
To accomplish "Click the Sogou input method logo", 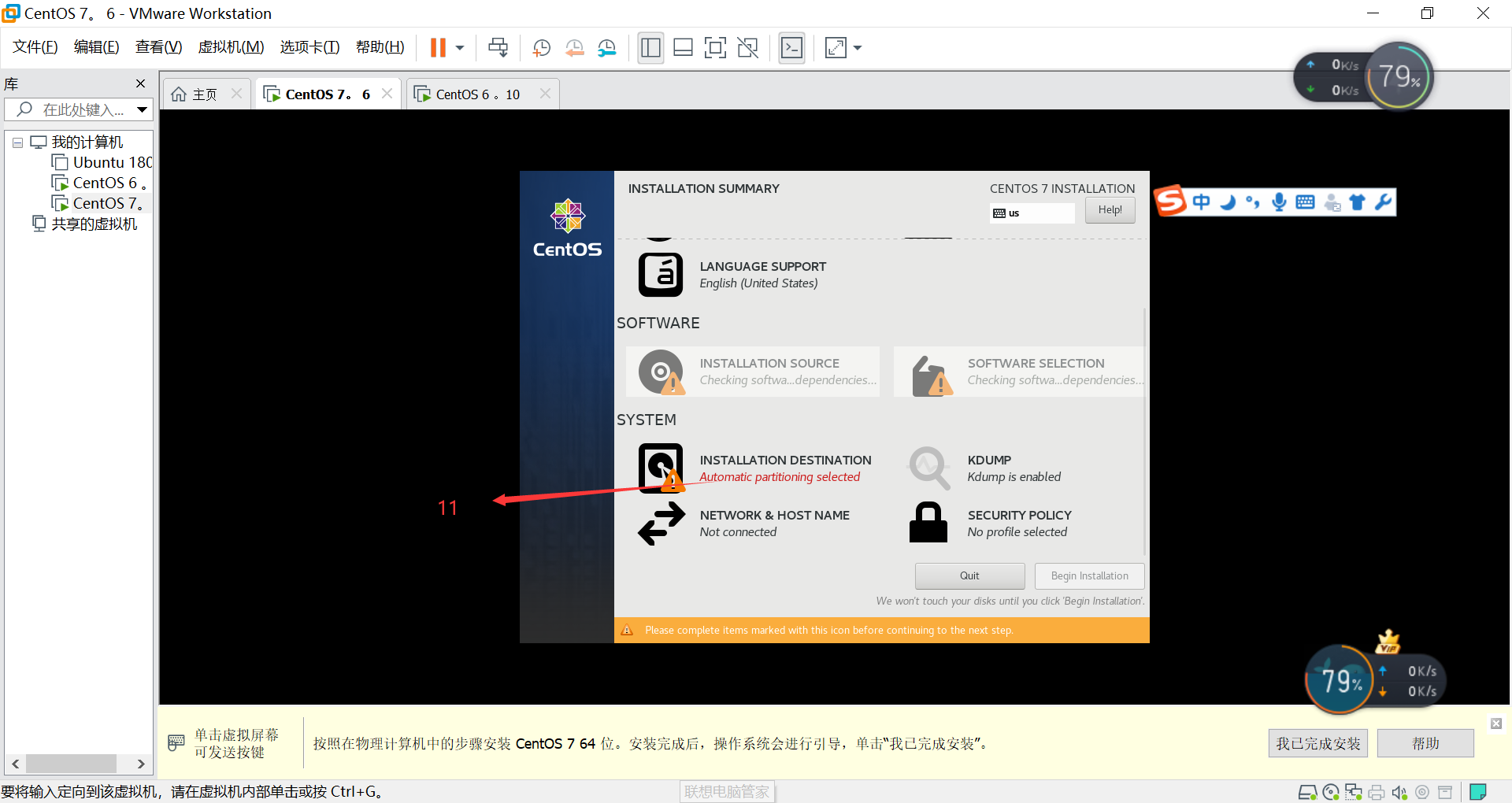I will (1170, 201).
